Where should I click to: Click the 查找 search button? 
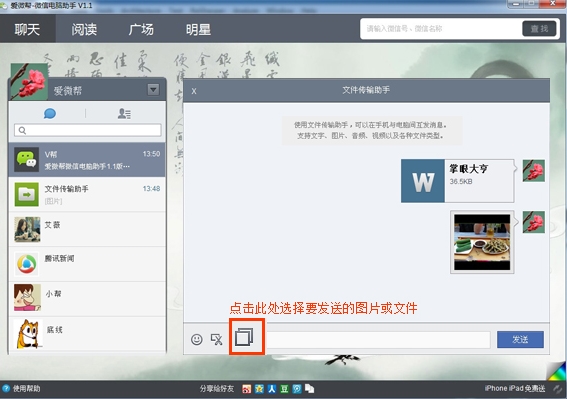pyautogui.click(x=539, y=29)
